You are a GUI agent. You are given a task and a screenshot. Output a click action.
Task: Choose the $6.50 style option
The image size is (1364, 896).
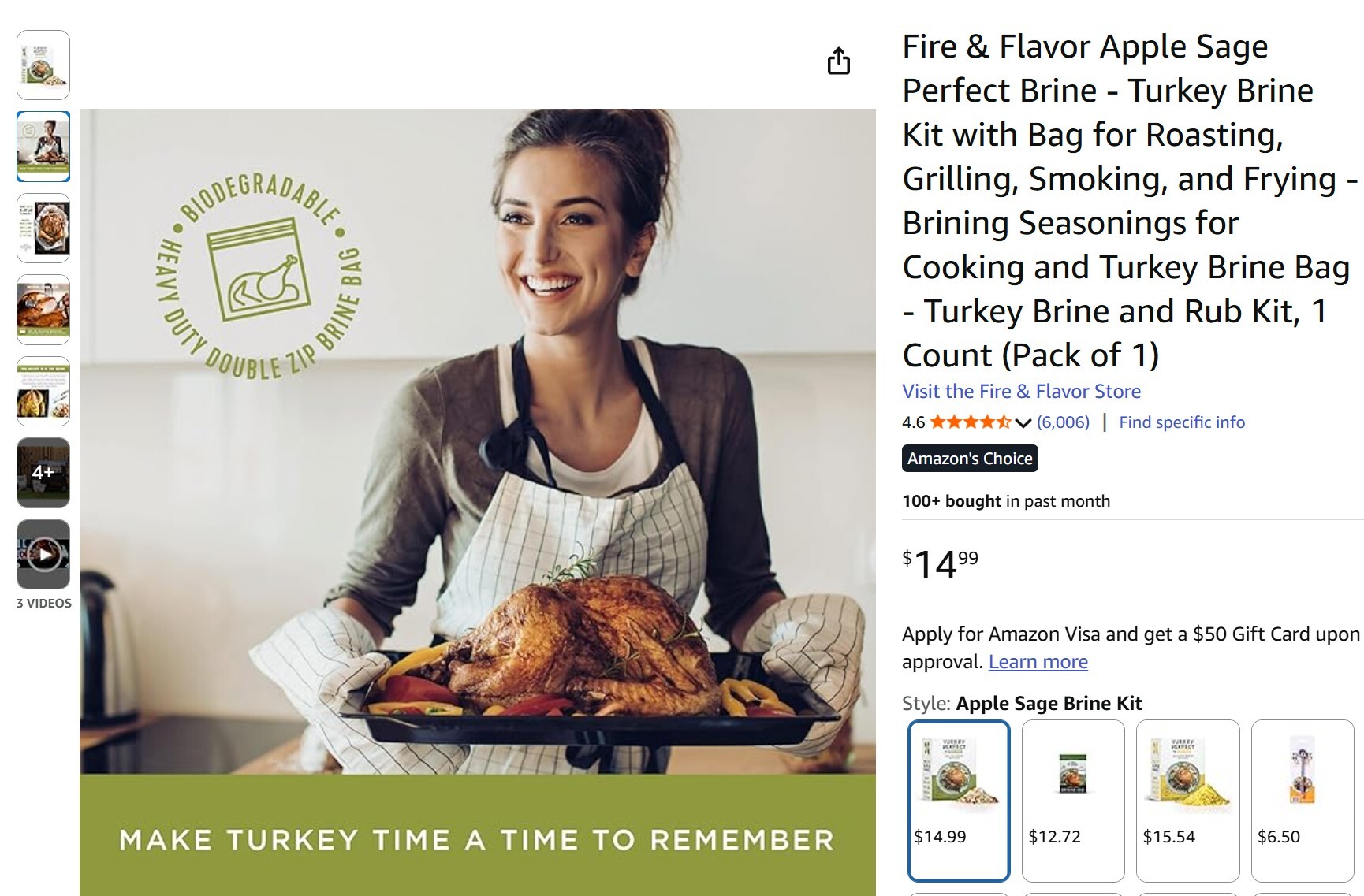point(1303,801)
